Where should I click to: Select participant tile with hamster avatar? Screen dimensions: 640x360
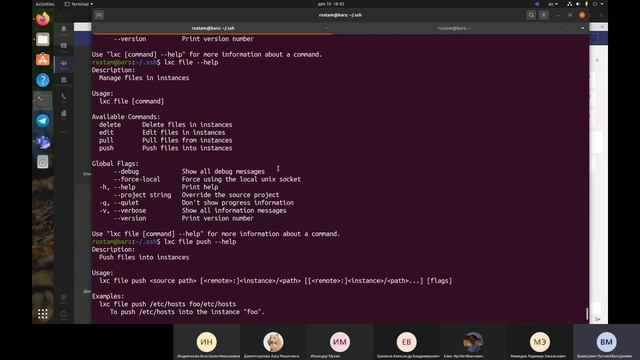(273, 342)
